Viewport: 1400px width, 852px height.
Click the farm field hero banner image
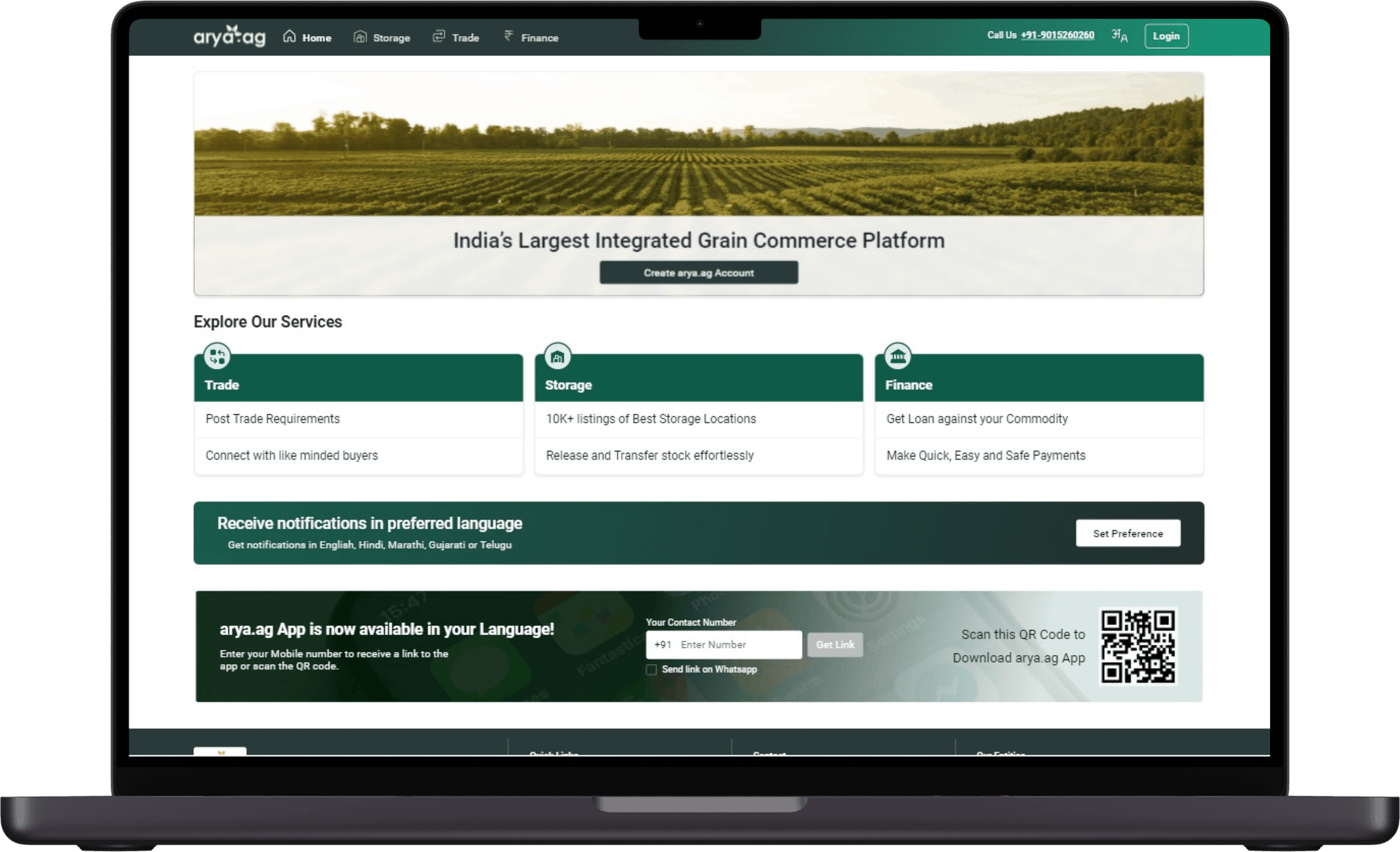click(x=699, y=145)
